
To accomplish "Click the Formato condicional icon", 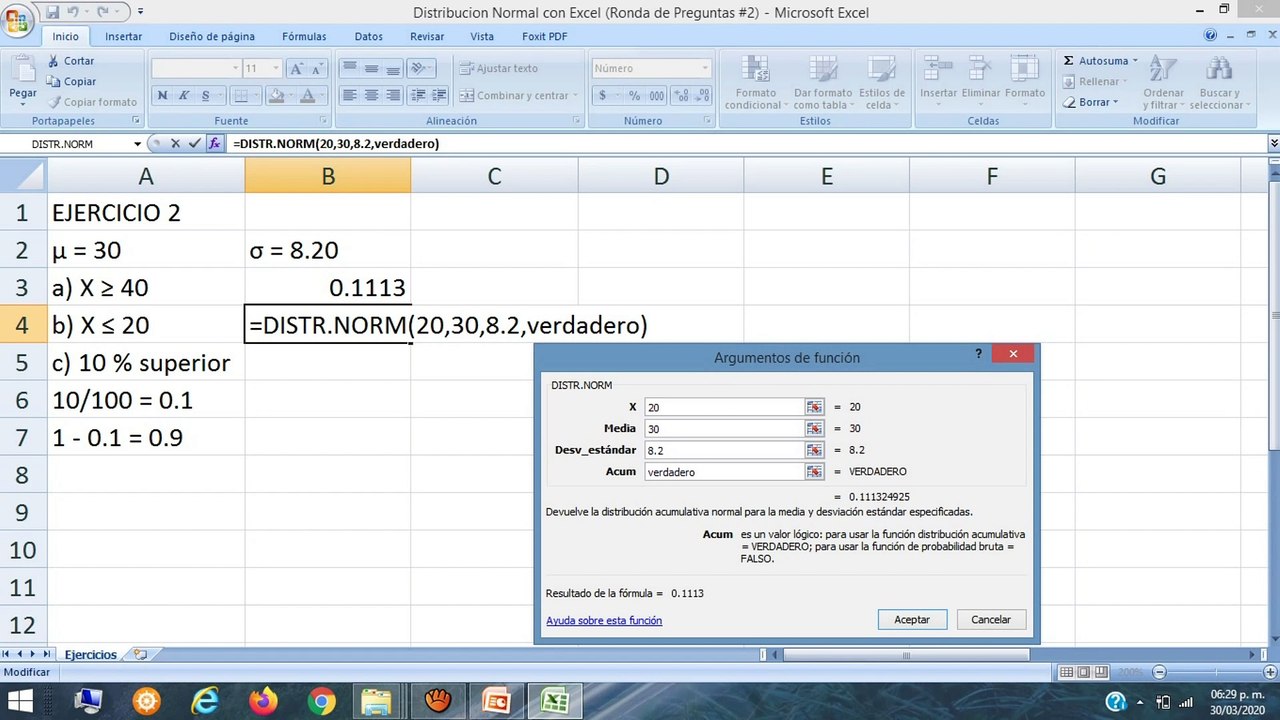I will [x=753, y=69].
